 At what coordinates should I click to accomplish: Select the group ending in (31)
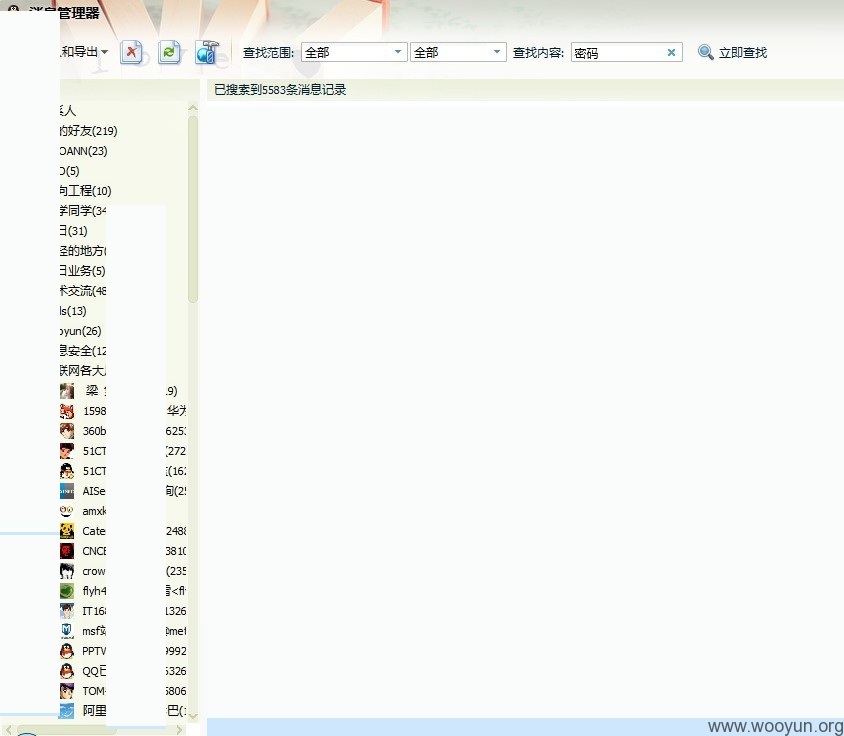pyautogui.click(x=74, y=230)
